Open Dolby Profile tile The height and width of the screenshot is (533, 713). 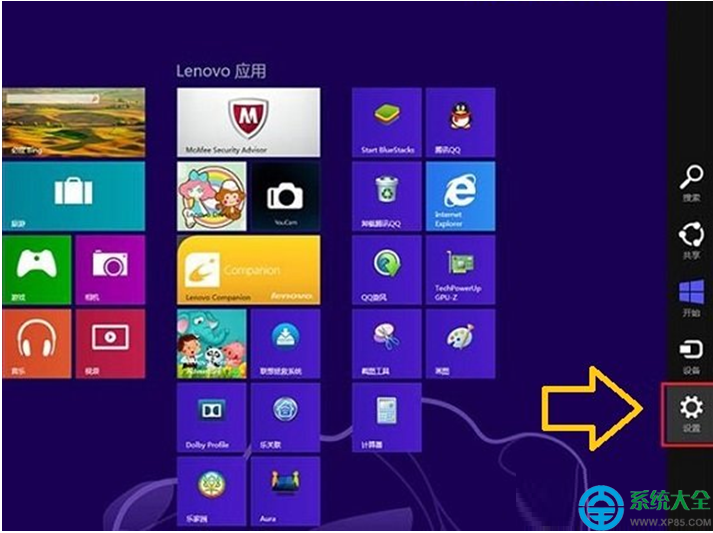[211, 417]
